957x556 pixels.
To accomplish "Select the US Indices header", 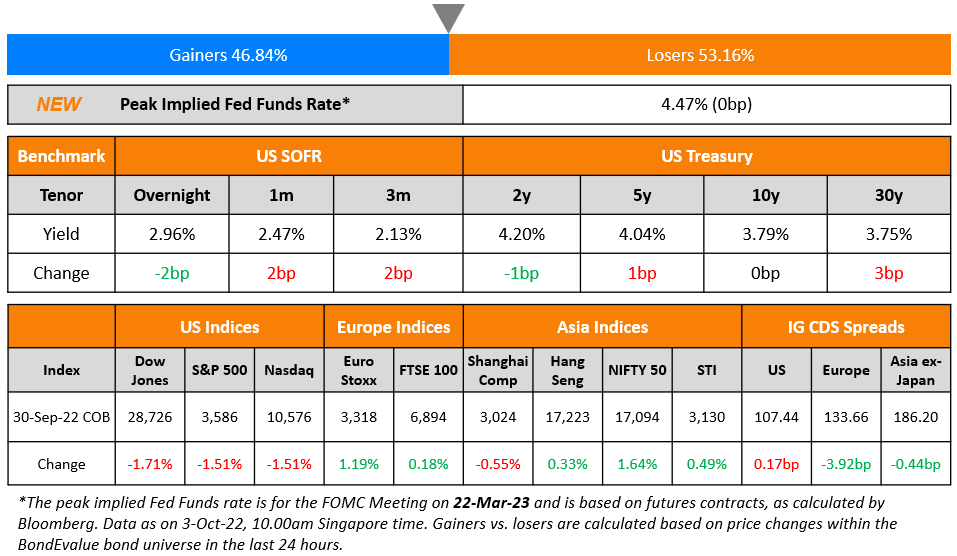I will click(219, 327).
